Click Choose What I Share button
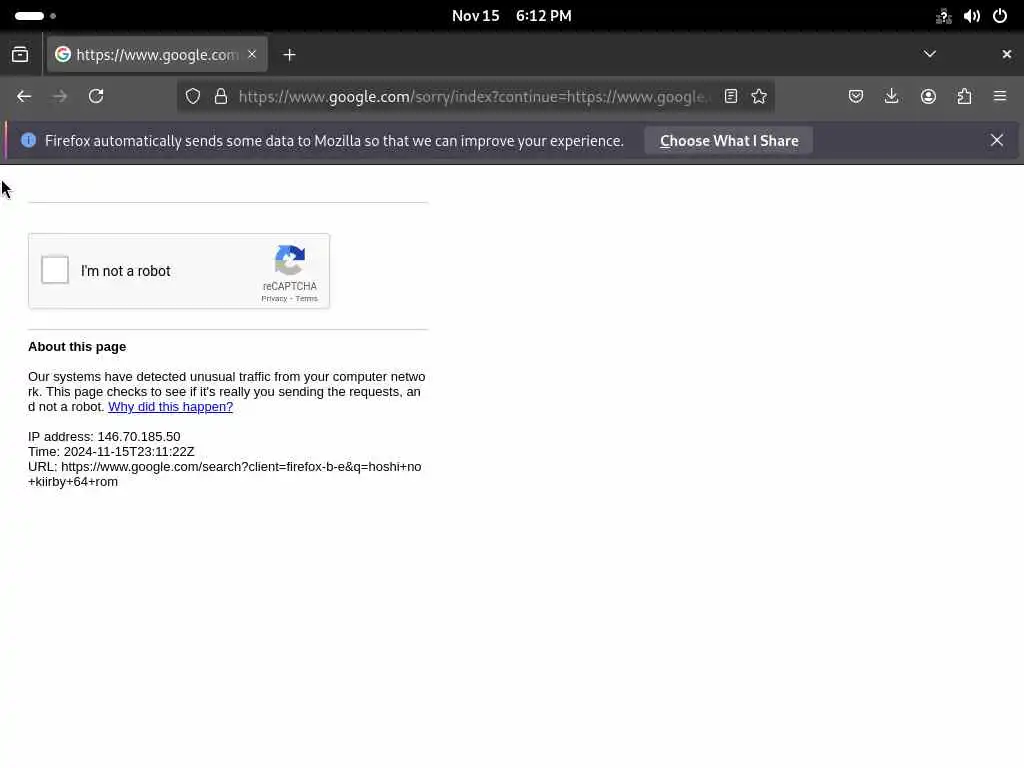 pyautogui.click(x=729, y=141)
